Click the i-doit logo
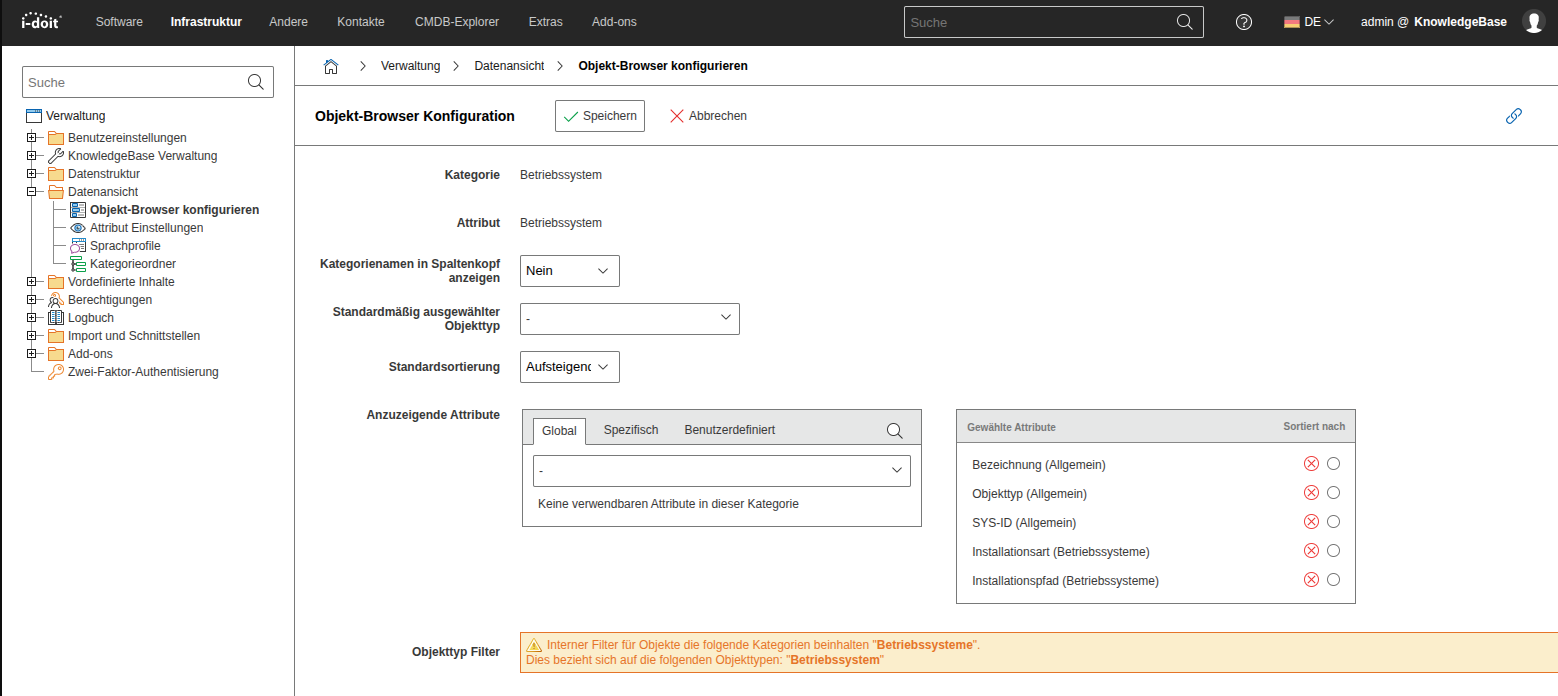1558x696 pixels. point(41,22)
